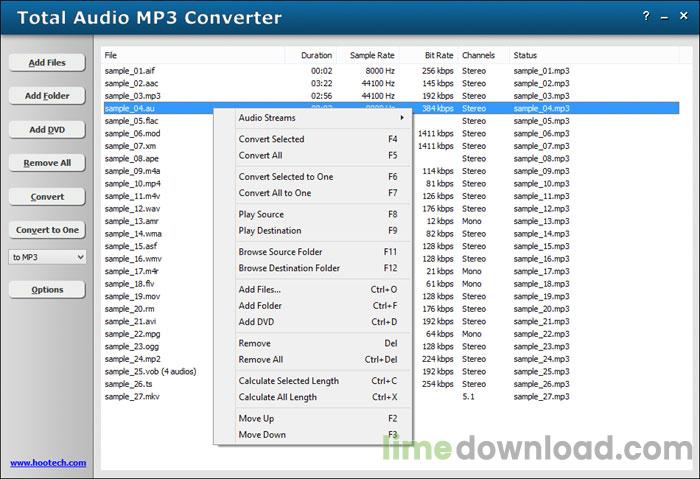Open the 'to MP3' format dropdown
Screen dimensions: 700x479
47,257
